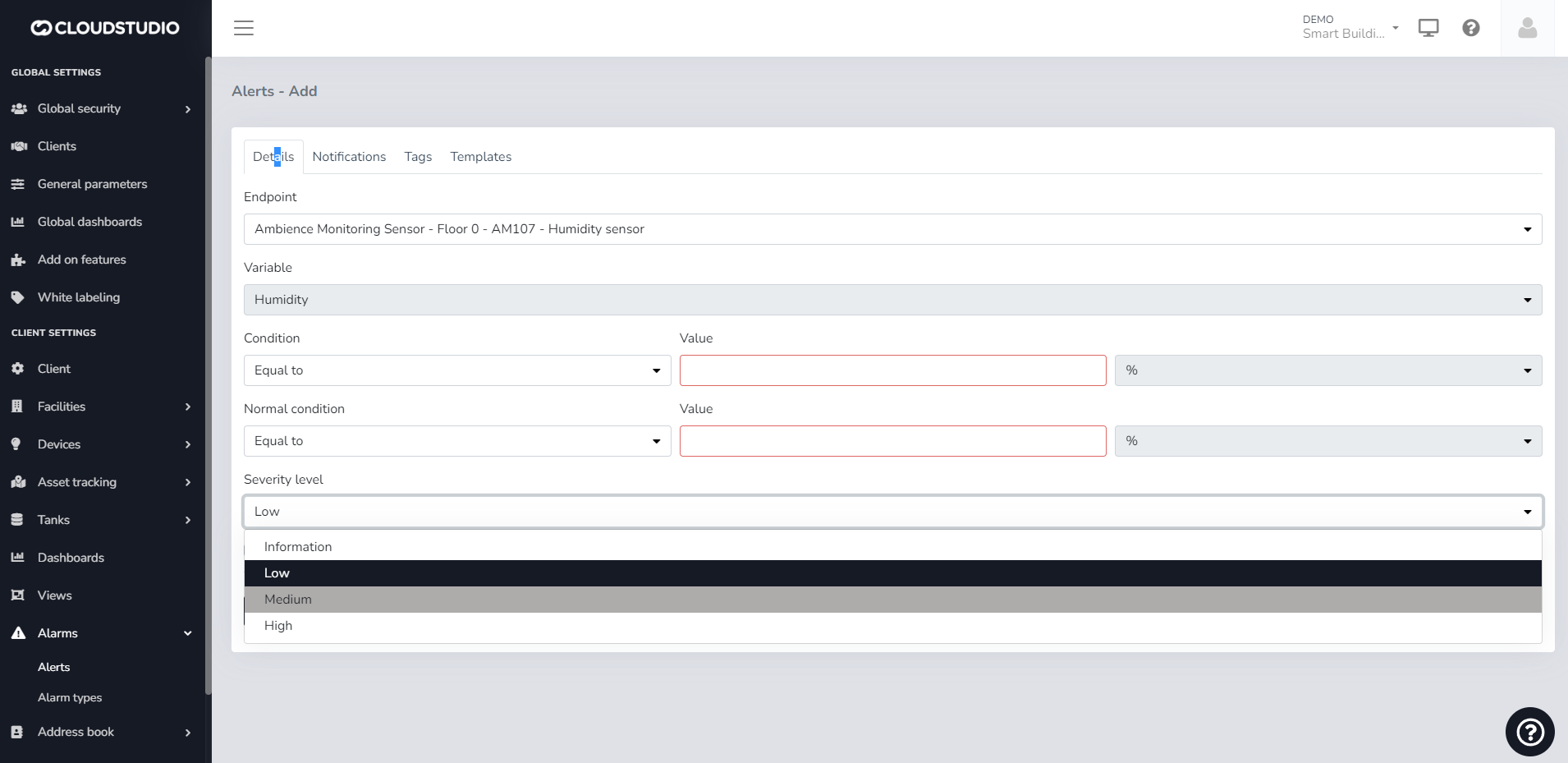Screen dimensions: 1568x763
Task: Switch to the Templates tab
Action: pos(480,157)
